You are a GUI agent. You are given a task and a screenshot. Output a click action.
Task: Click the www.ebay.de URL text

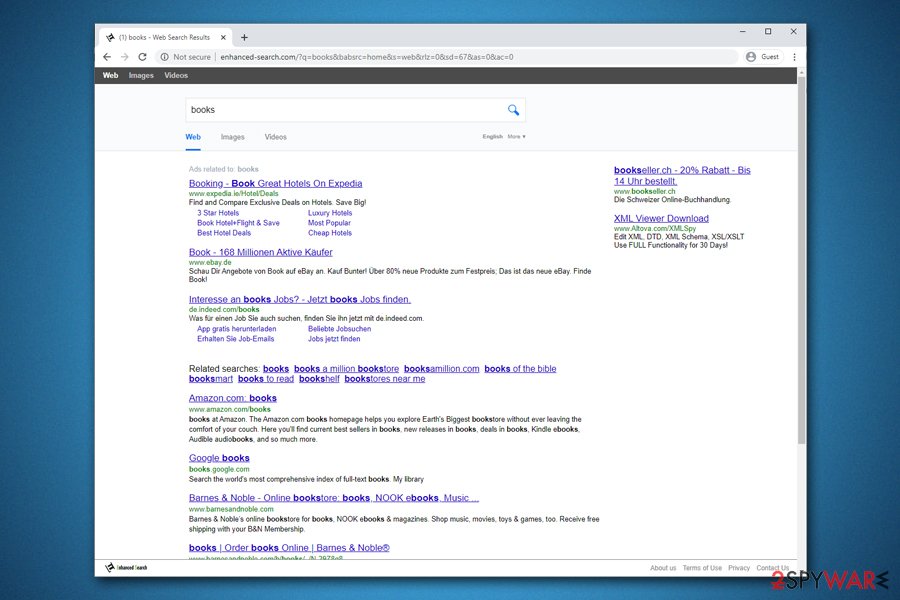click(x=210, y=262)
